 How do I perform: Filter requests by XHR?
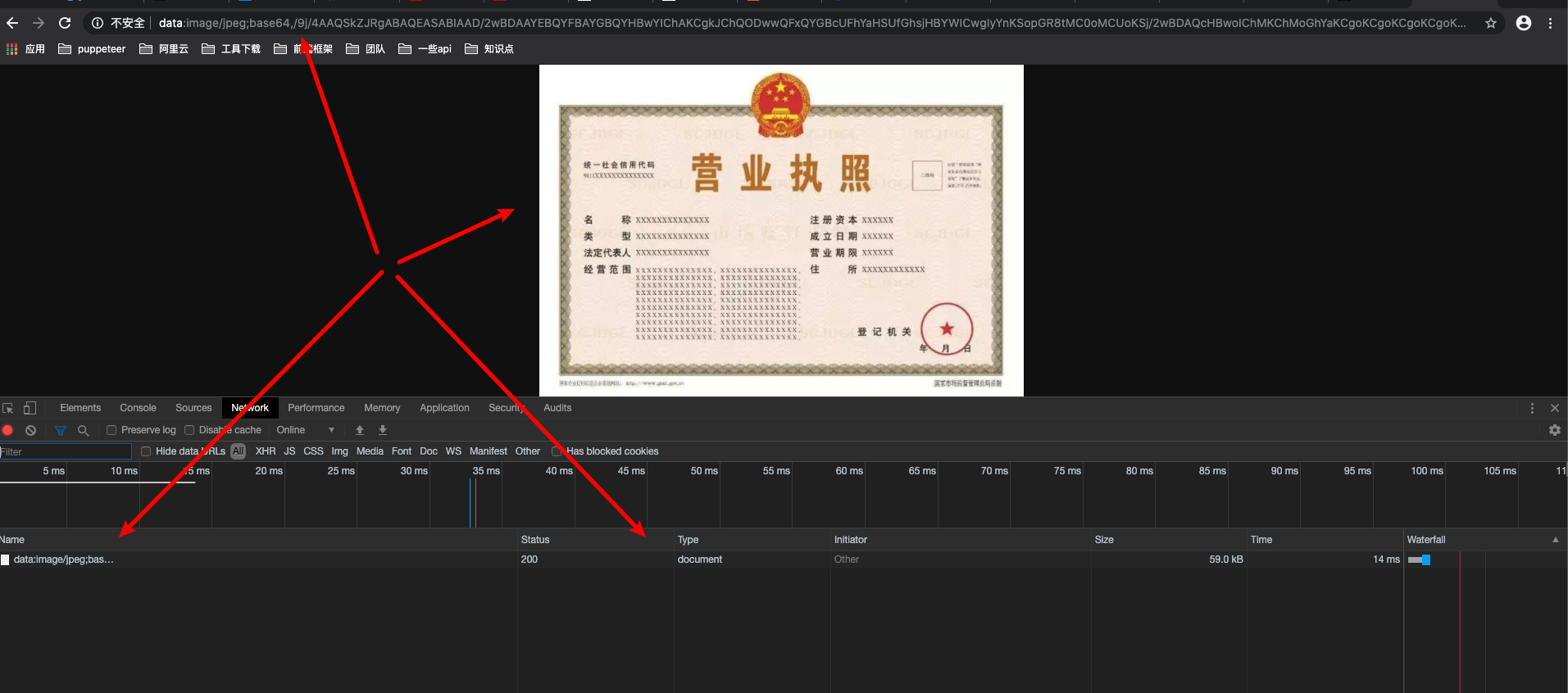click(266, 451)
